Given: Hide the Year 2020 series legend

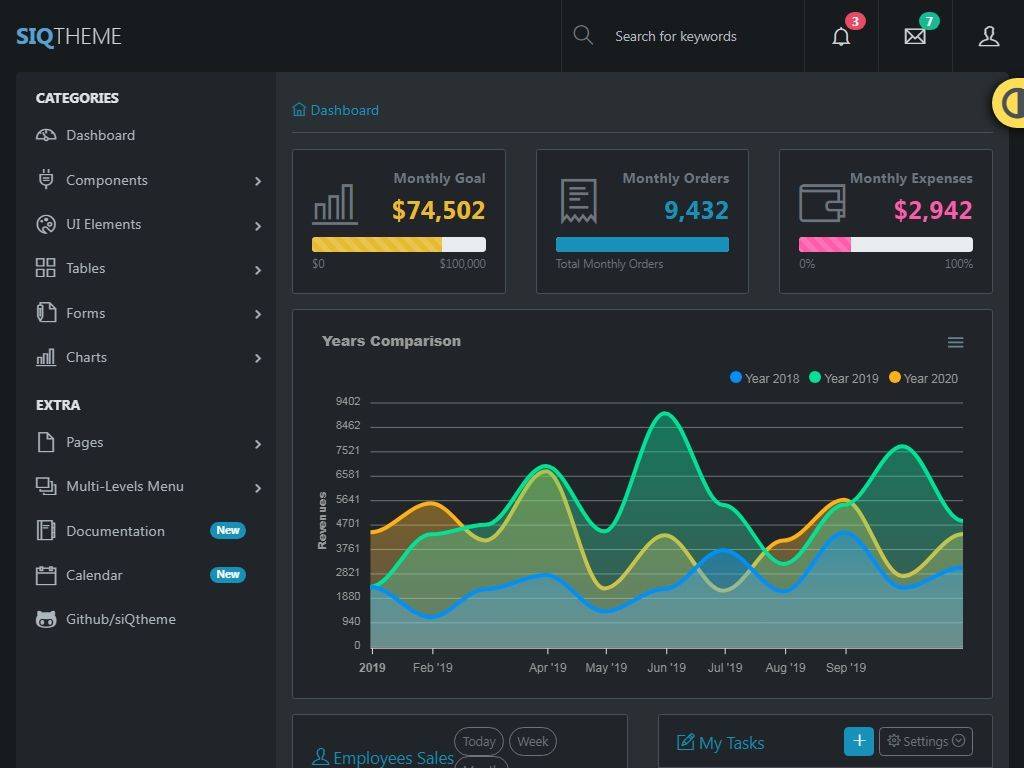Looking at the screenshot, I should (923, 378).
